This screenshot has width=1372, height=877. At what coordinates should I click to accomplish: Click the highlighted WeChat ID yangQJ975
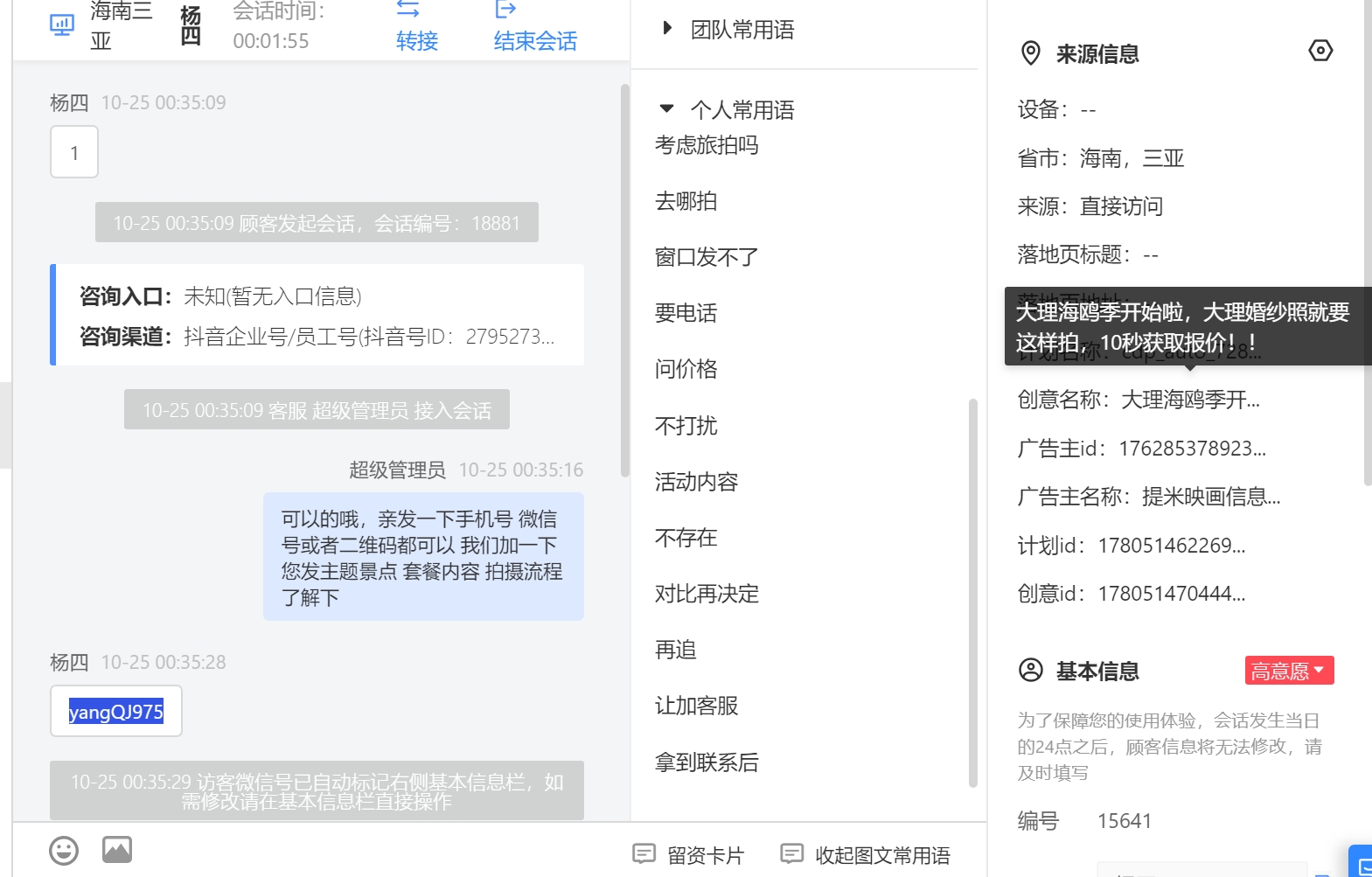click(116, 712)
